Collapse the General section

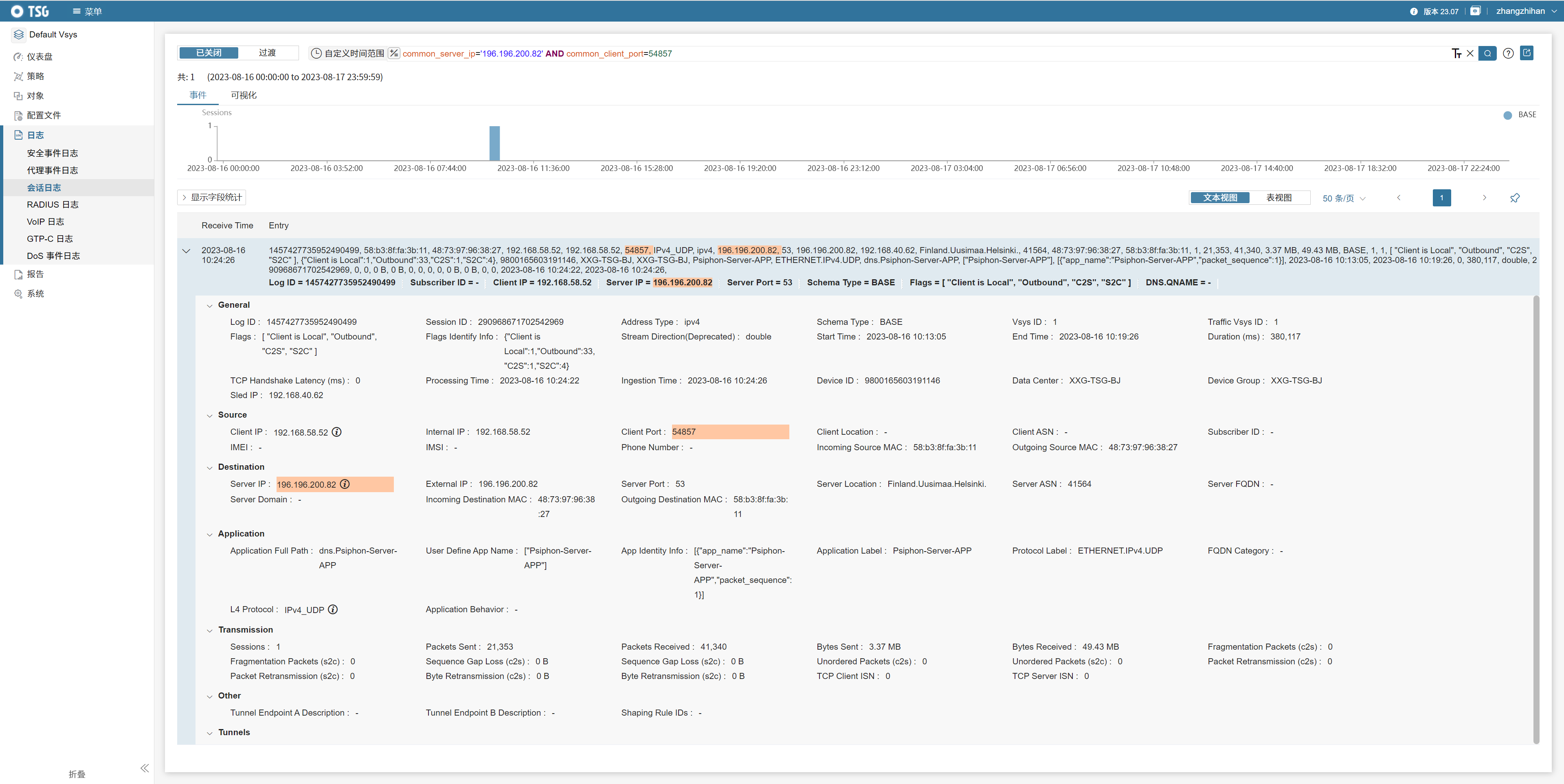click(x=209, y=306)
